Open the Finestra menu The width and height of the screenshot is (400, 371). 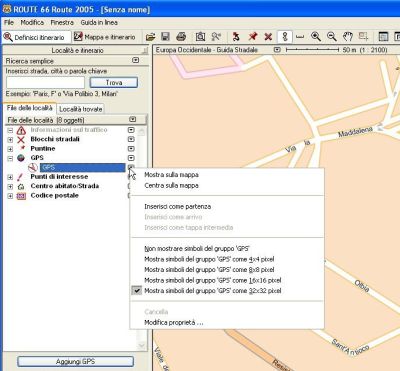pos(62,22)
